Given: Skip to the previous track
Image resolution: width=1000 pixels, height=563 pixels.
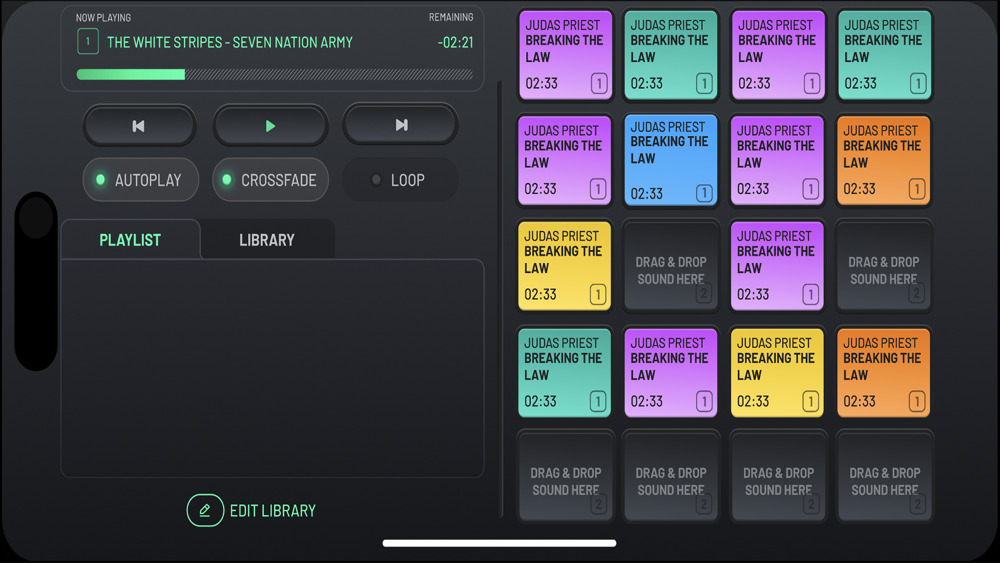Looking at the screenshot, I should point(139,126).
